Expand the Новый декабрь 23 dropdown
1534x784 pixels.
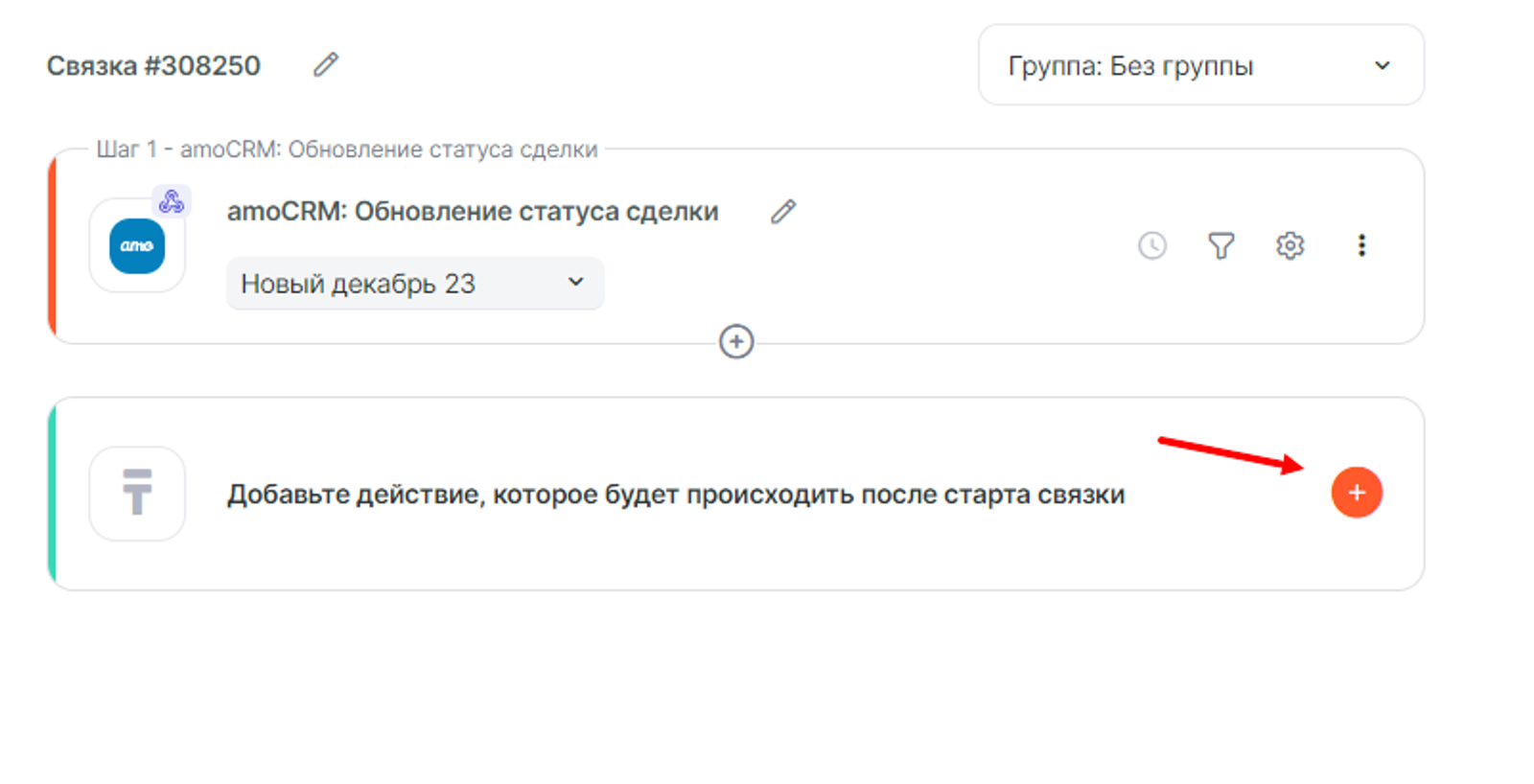tap(414, 284)
